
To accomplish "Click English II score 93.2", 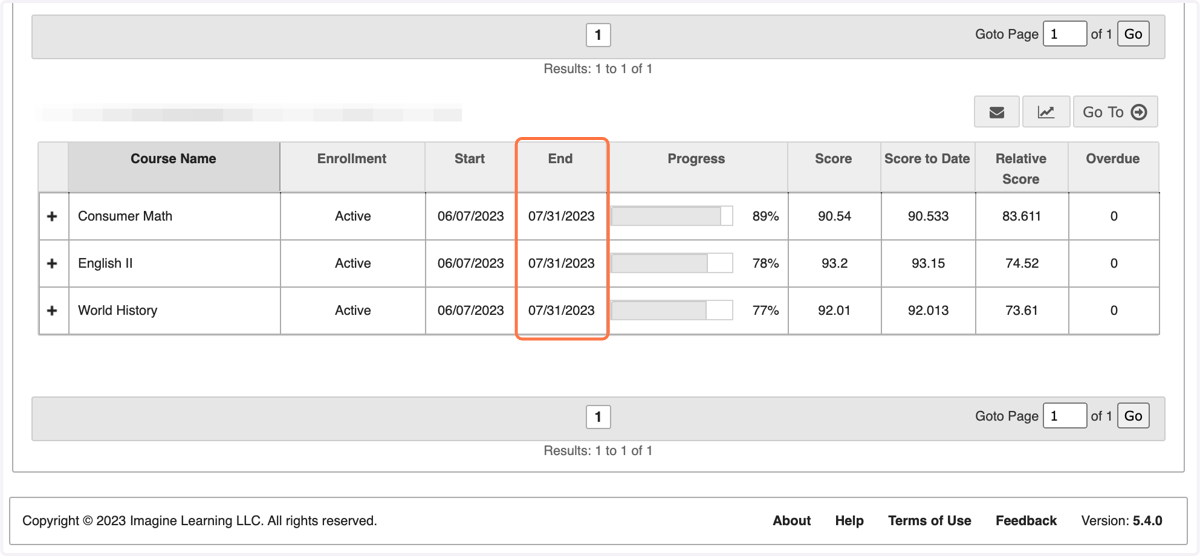I will click(834, 263).
